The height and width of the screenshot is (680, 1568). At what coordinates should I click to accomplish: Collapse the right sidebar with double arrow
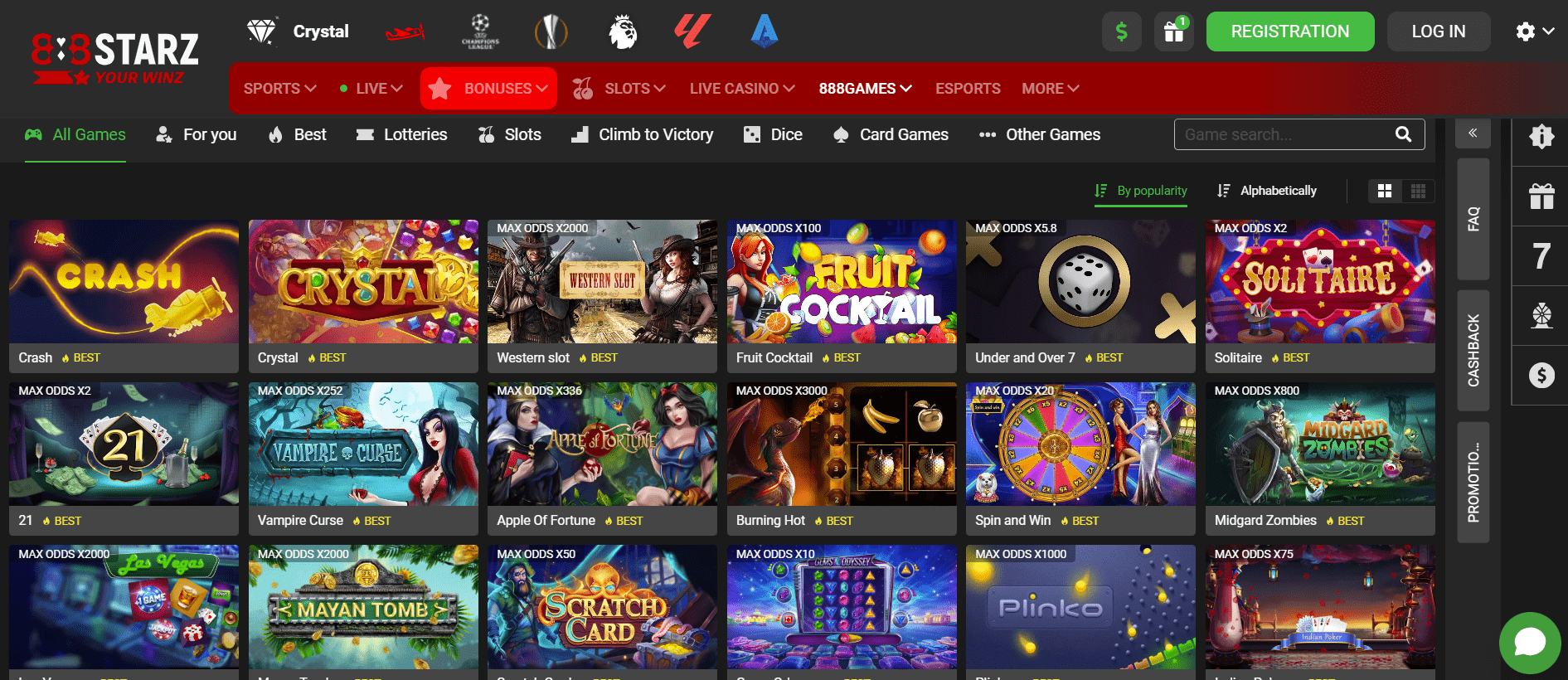(1473, 133)
